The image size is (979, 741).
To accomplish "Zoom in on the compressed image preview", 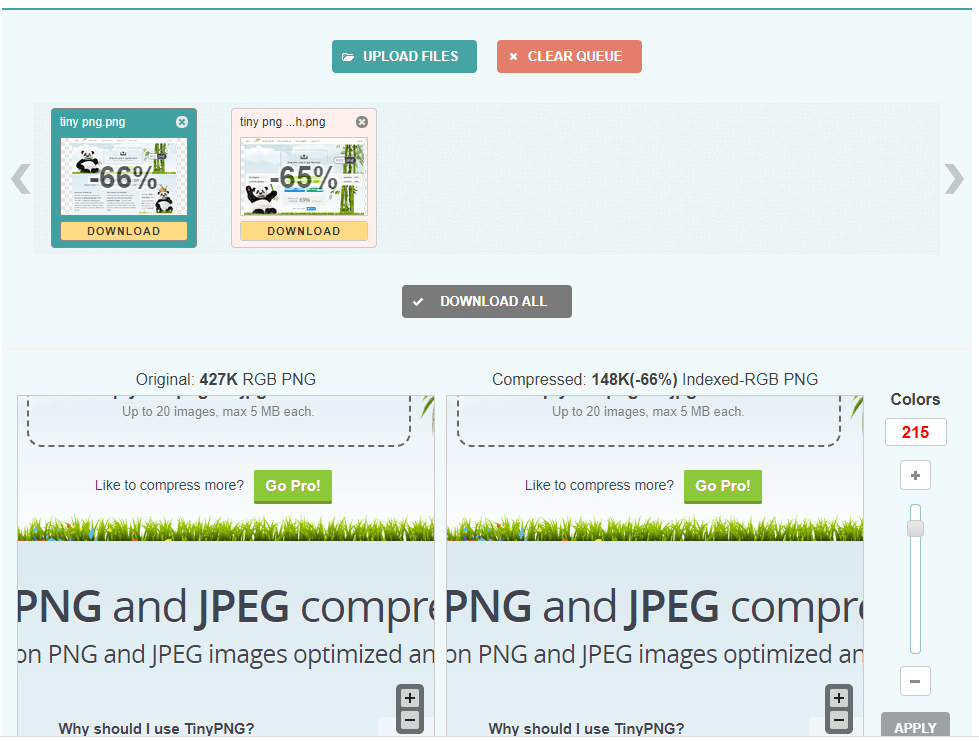I will pos(839,698).
